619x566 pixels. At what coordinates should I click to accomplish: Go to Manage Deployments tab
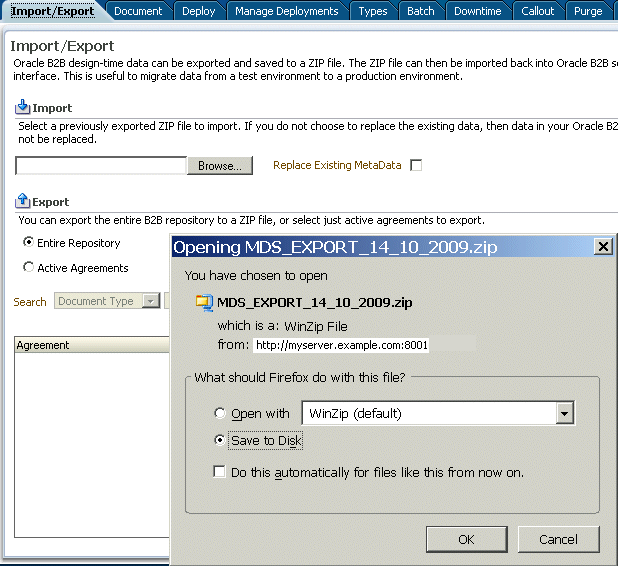(x=287, y=11)
